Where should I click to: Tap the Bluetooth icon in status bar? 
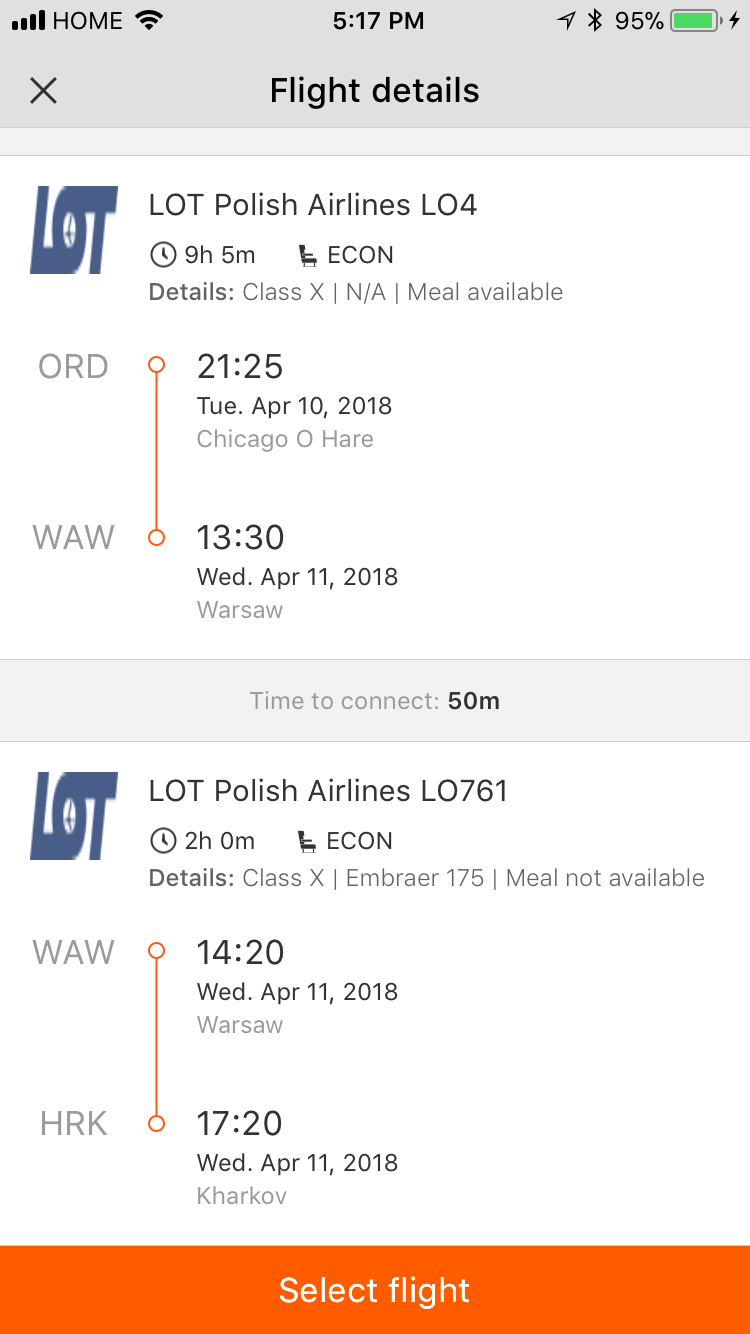[595, 21]
